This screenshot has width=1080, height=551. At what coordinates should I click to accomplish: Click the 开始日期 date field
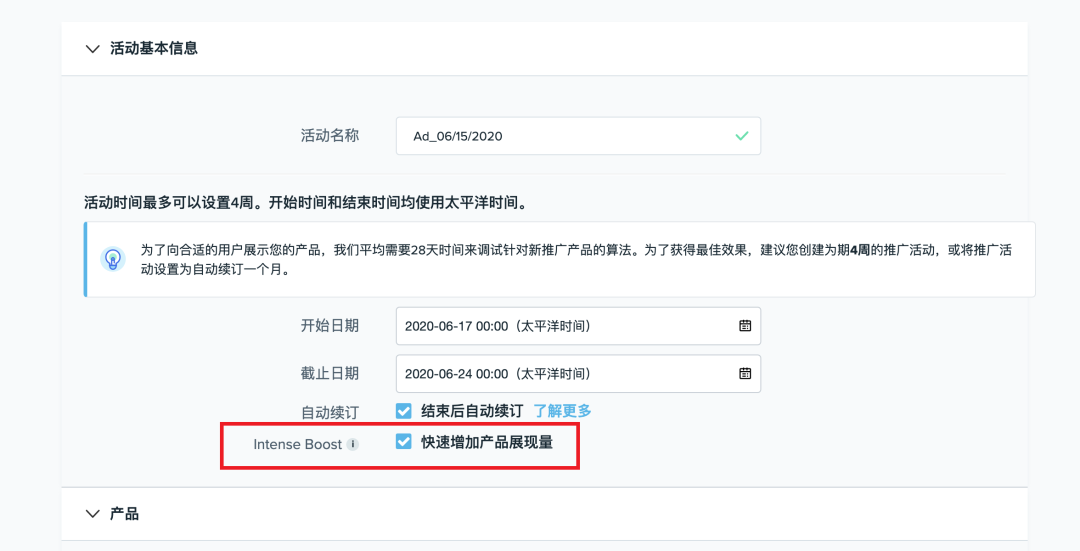tap(578, 326)
